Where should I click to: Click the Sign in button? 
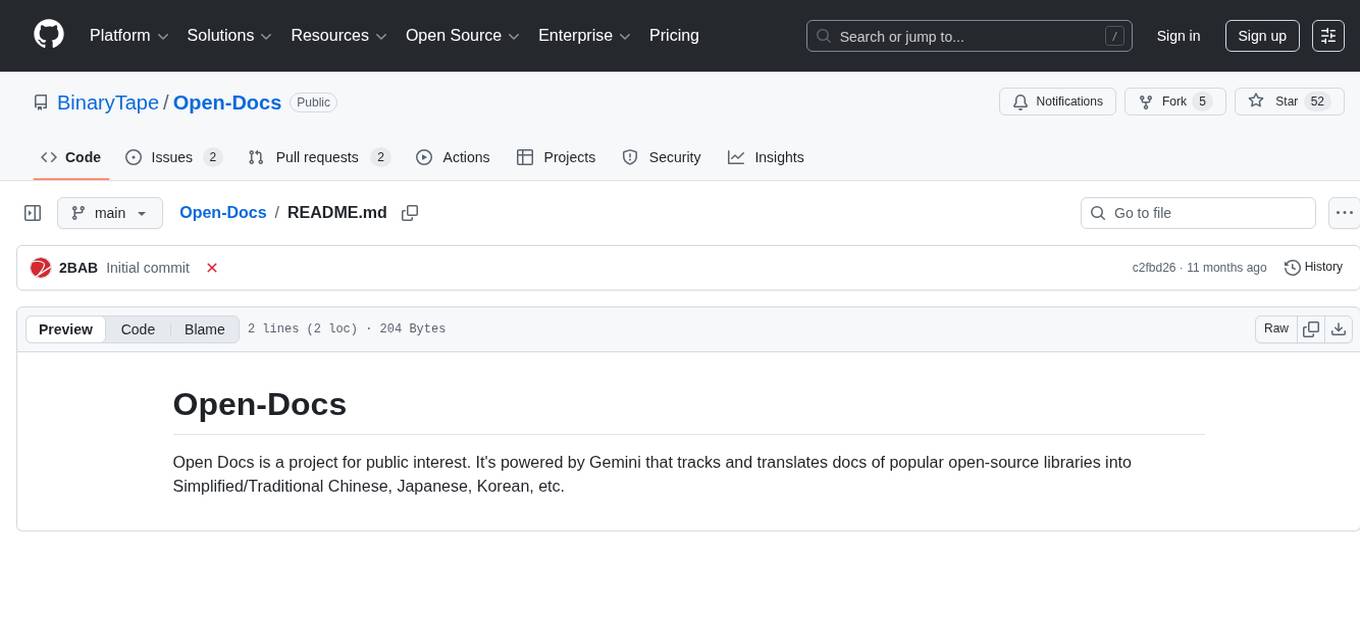[1178, 36]
